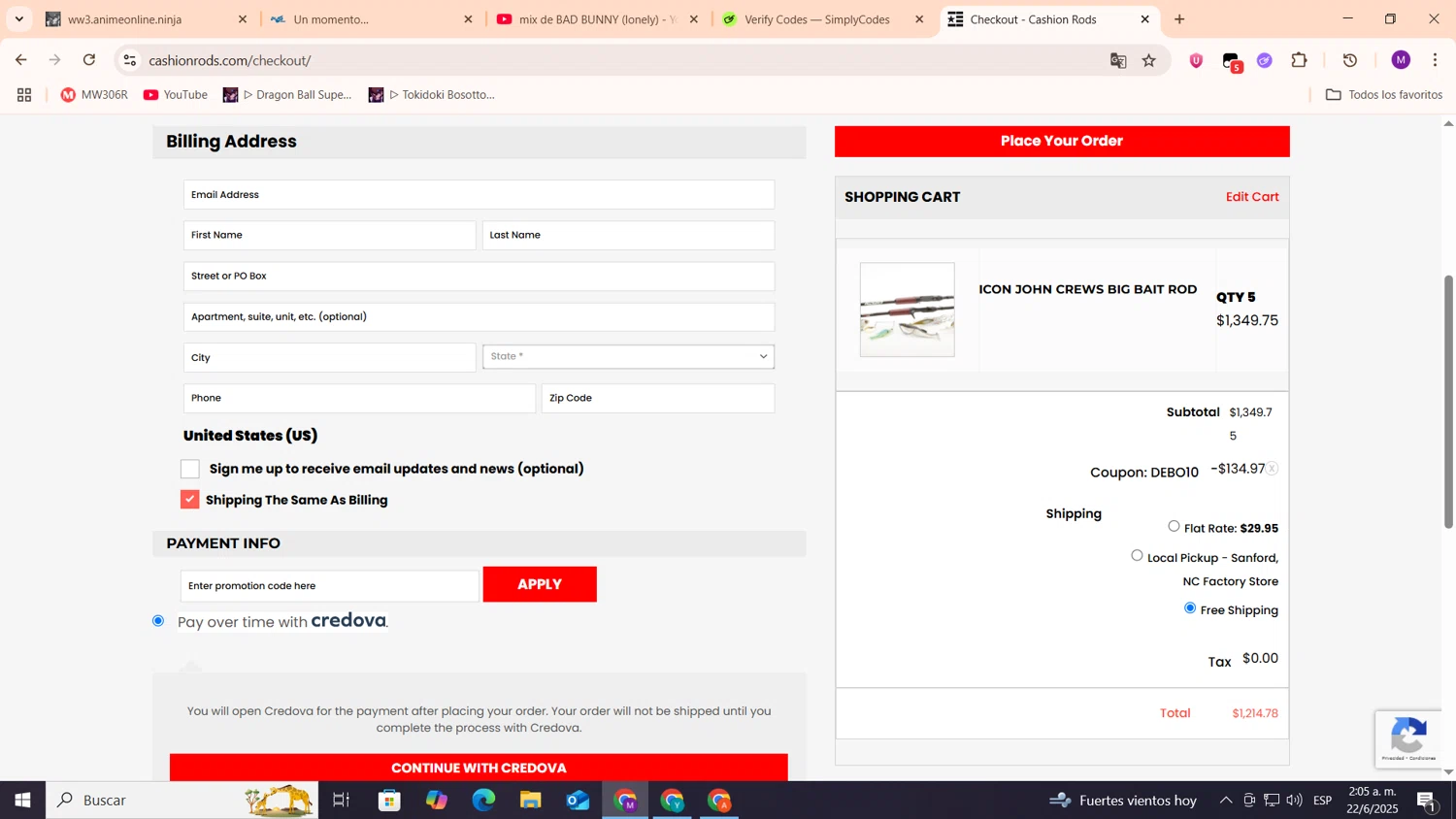Click Icon John Crews rod thumbnail
The width and height of the screenshot is (1456, 819).
pos(907,310)
